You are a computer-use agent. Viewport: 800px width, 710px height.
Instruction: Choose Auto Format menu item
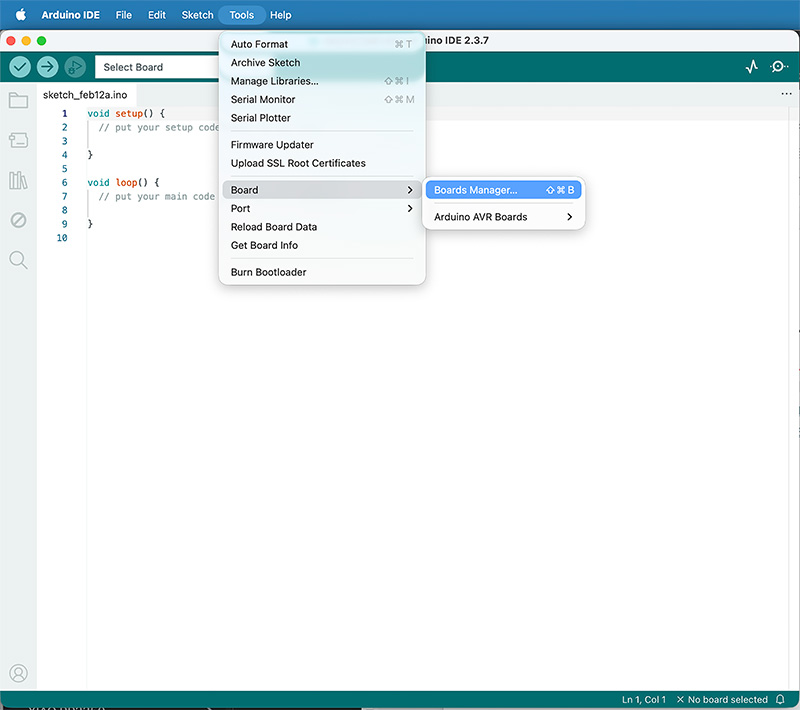click(322, 44)
